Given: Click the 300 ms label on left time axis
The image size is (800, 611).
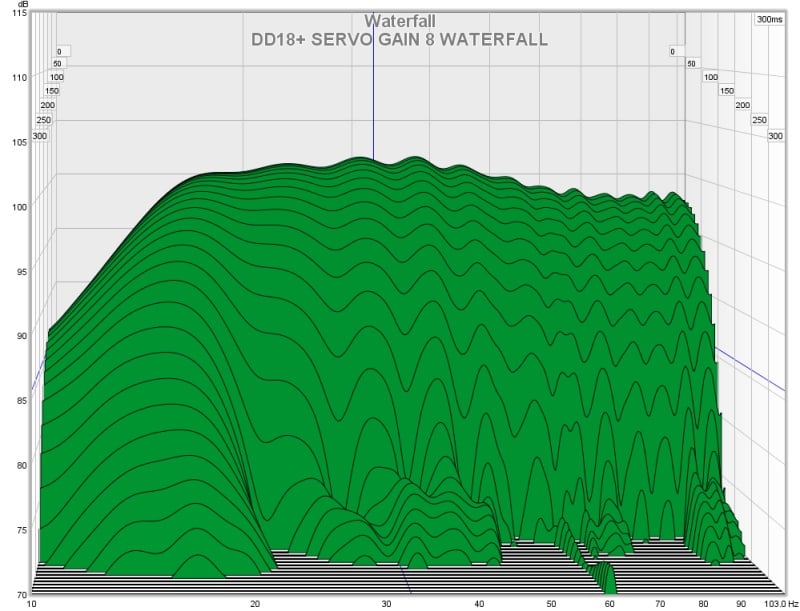Looking at the screenshot, I should pyautogui.click(x=40, y=135).
